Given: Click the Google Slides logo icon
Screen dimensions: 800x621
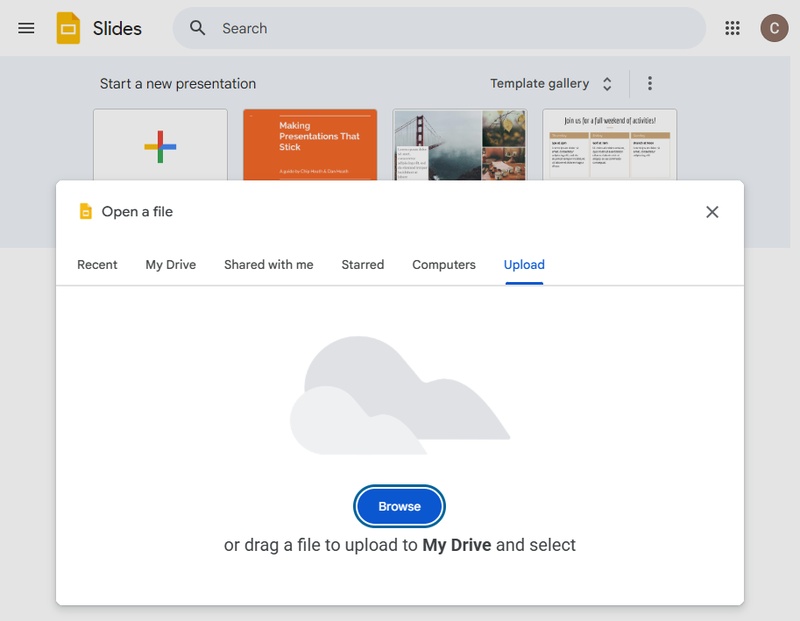Looking at the screenshot, I should (x=69, y=27).
